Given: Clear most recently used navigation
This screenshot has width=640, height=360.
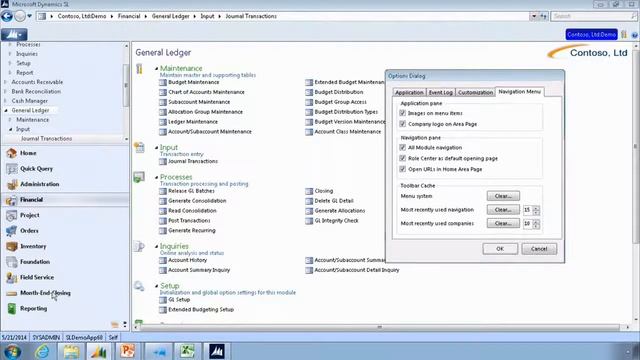Looking at the screenshot, I should (x=503, y=210).
